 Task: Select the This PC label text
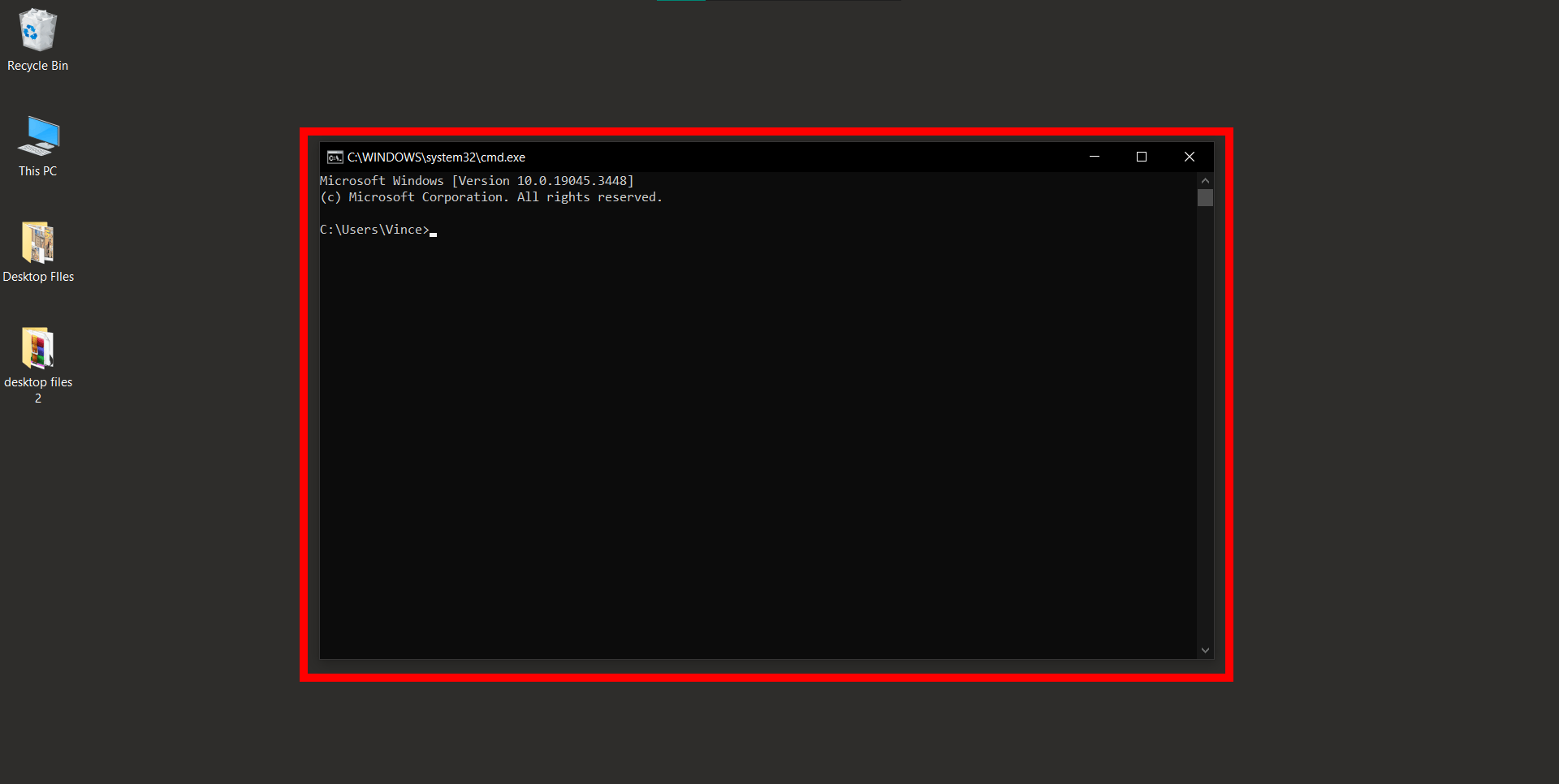point(37,170)
